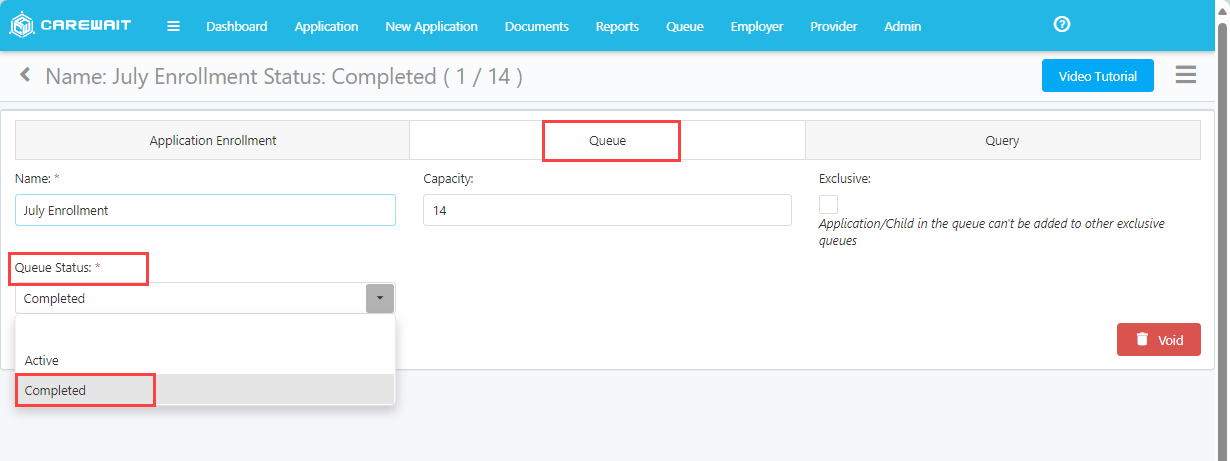Enable the Exclusive checkbox
The image size is (1230, 461).
click(x=828, y=204)
